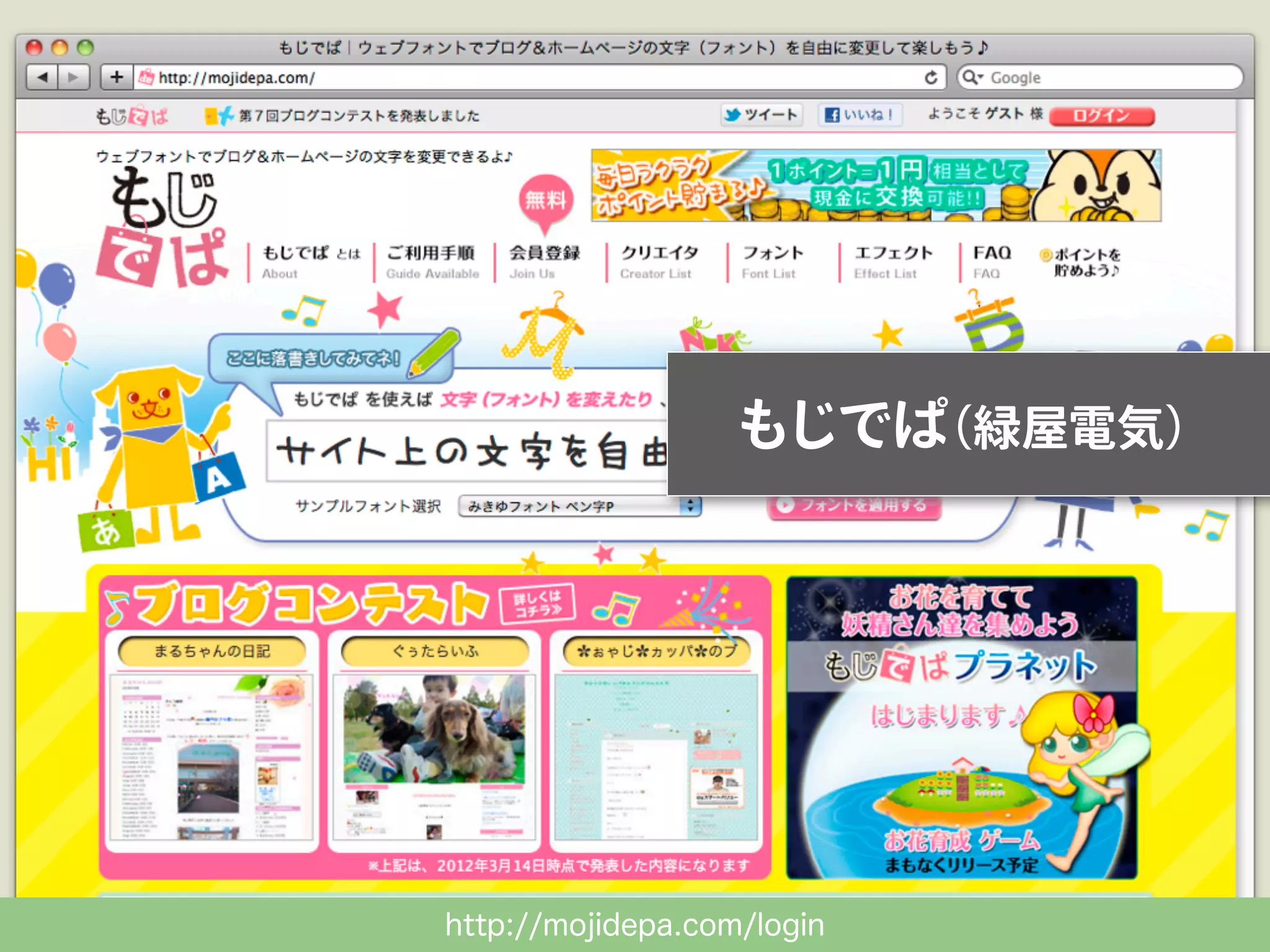1270x952 pixels.
Task: Click the browser back arrow button
Action: click(x=42, y=77)
